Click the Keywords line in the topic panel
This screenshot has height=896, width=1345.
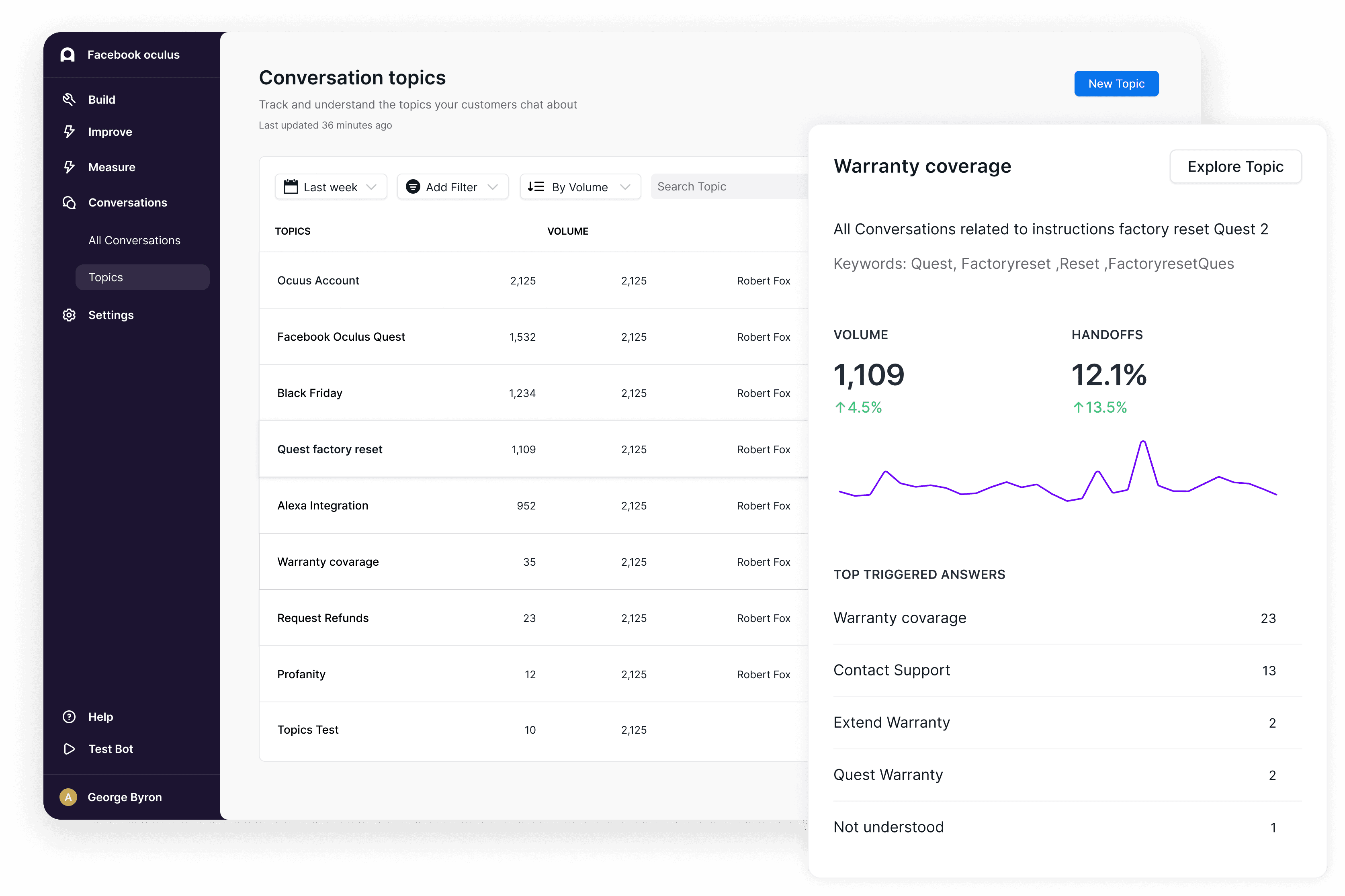1033,264
